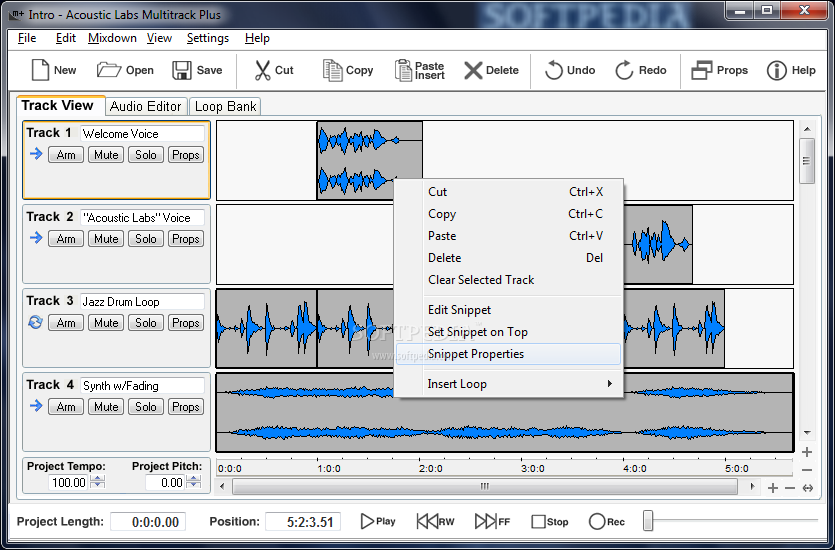This screenshot has height=550, width=835.
Task: Open the Settings menu
Action: click(x=208, y=38)
